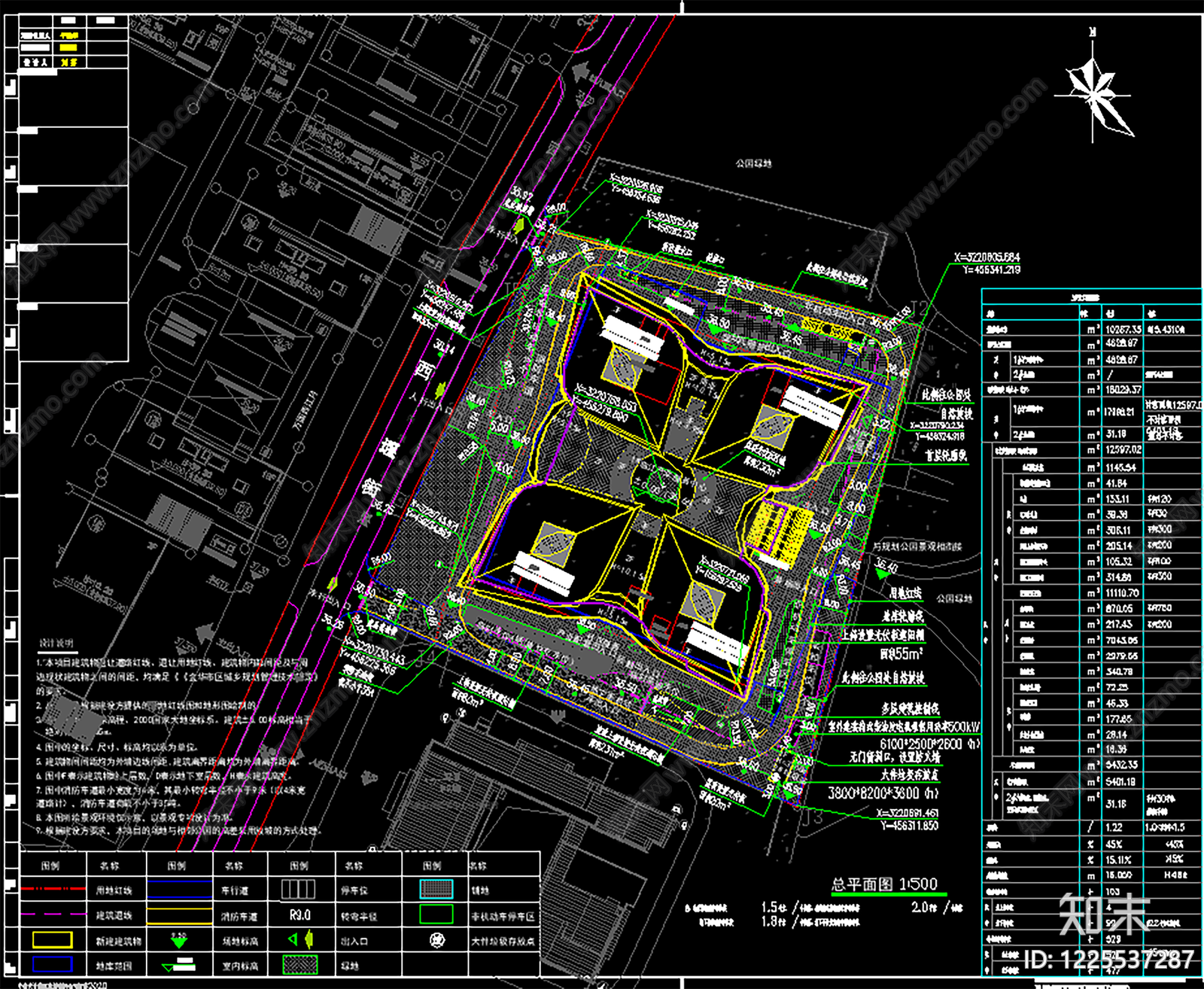Click the 6100*2500*2600 dimension annotation
This screenshot has width=1204, height=989.
929,744
